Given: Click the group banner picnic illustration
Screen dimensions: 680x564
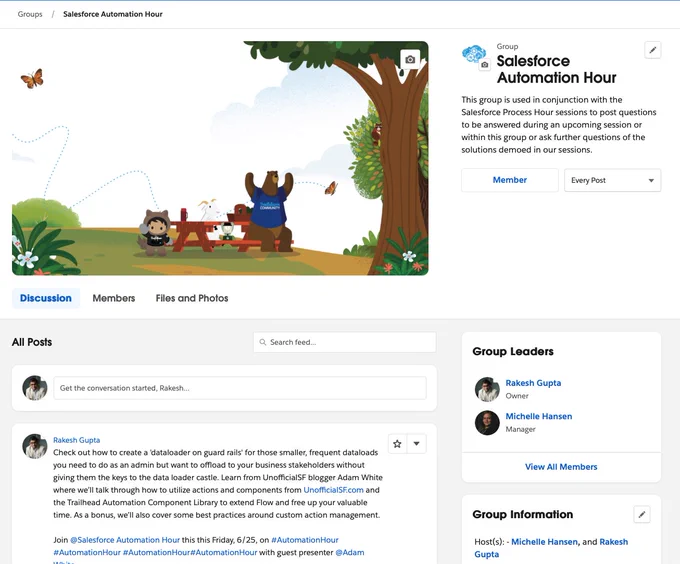Looking at the screenshot, I should coord(220,158).
